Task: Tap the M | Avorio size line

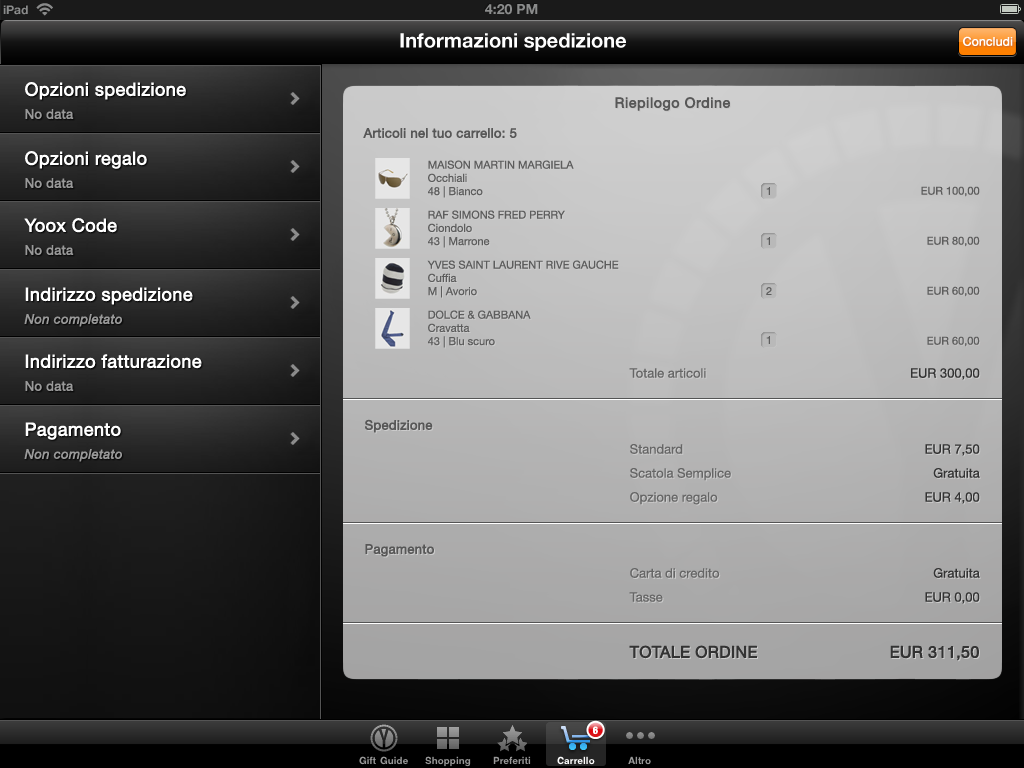Action: 452,291
